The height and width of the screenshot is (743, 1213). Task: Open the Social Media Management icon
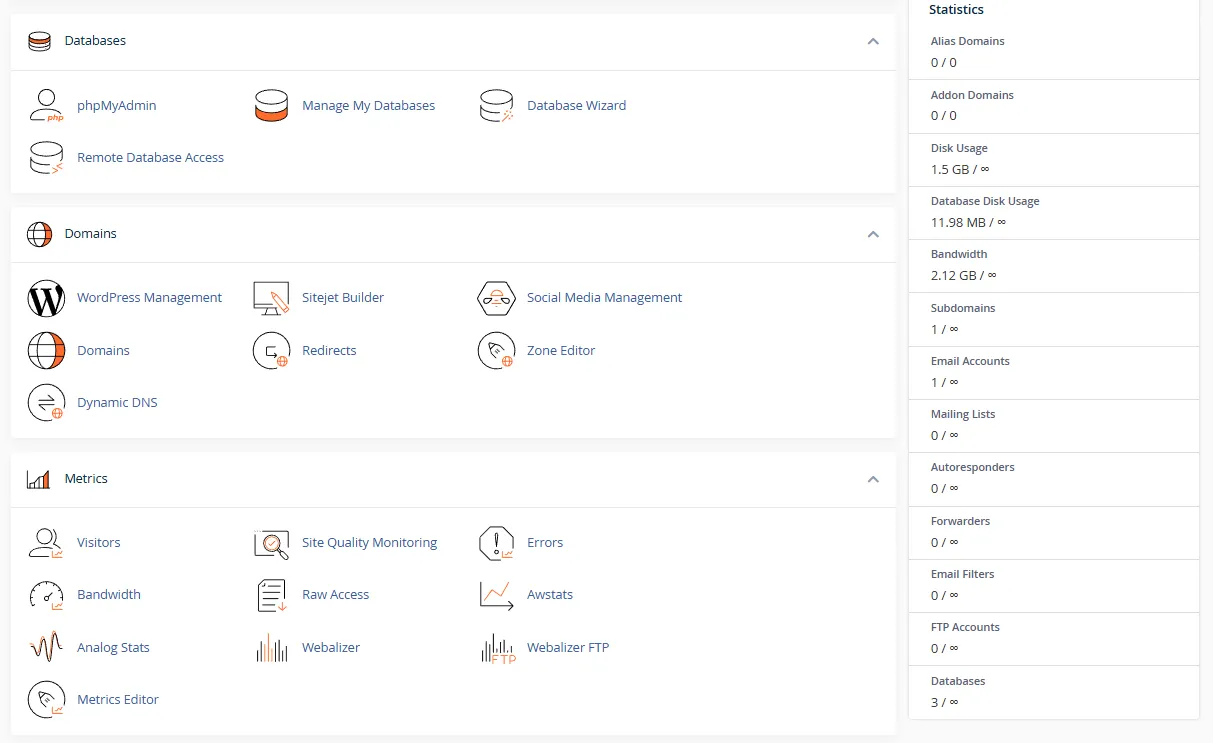[x=496, y=298]
